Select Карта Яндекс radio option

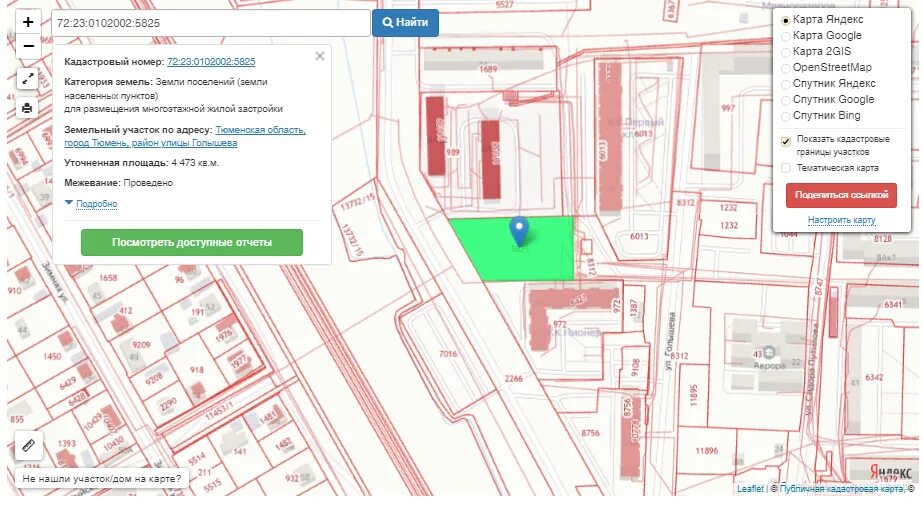(x=785, y=20)
